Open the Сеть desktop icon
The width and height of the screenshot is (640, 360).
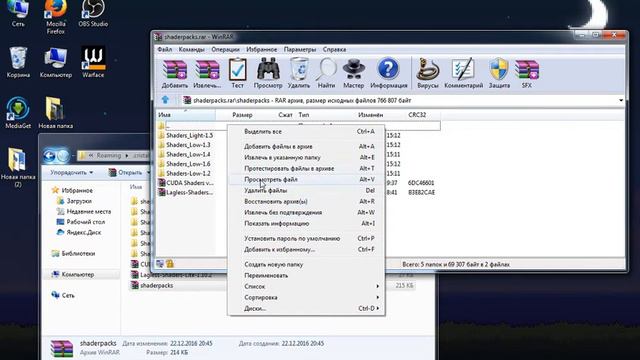[x=18, y=14]
